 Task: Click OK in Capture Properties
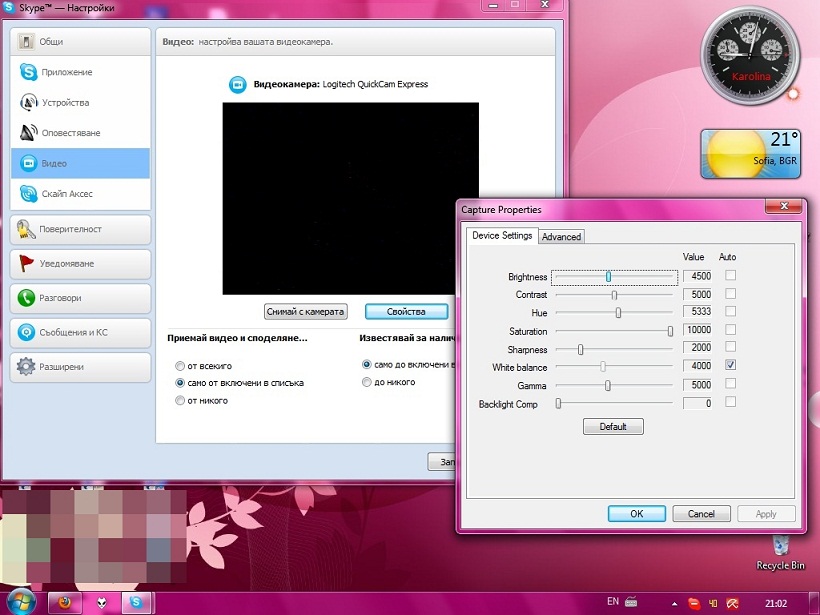636,514
